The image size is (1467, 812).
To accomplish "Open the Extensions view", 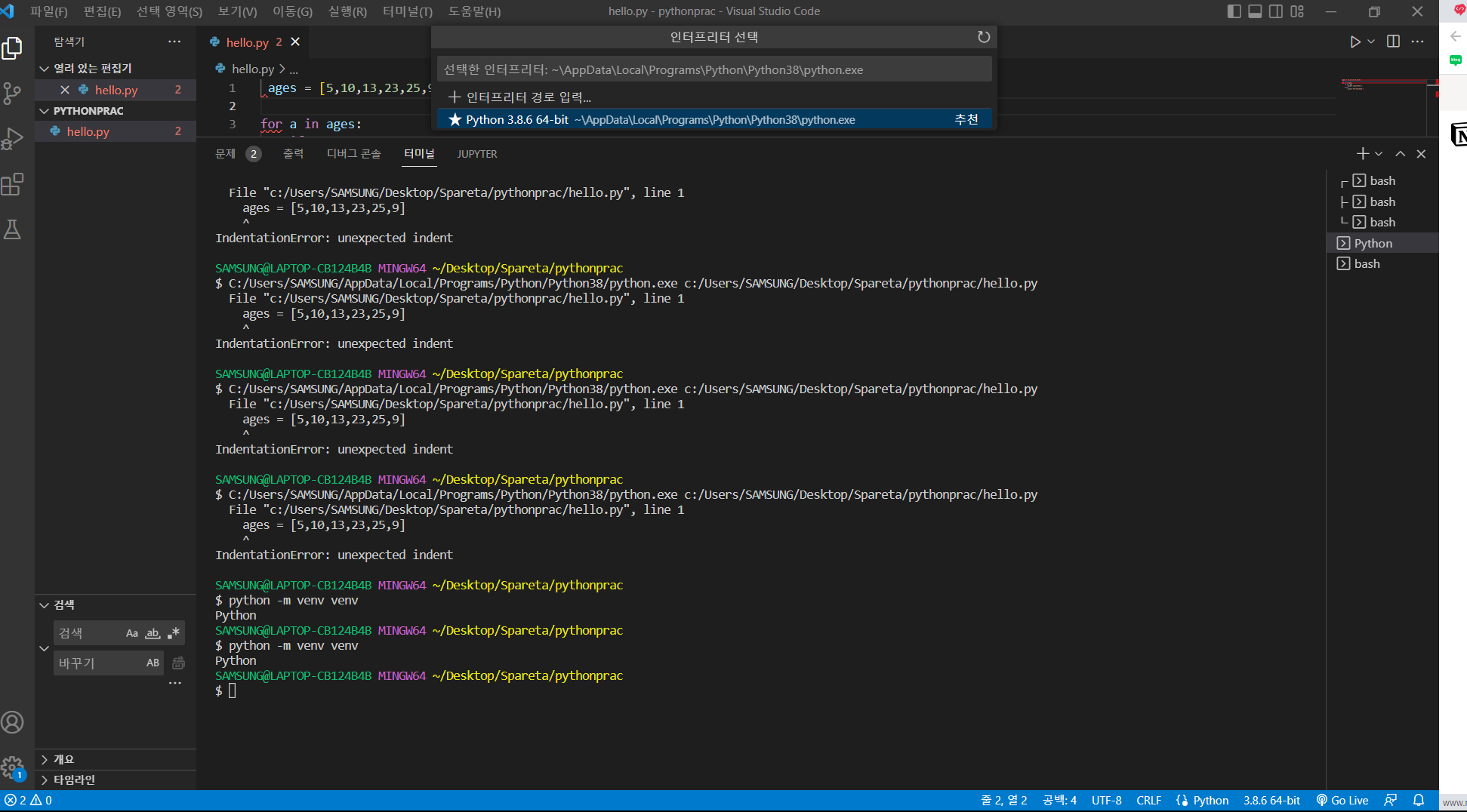I will [13, 184].
